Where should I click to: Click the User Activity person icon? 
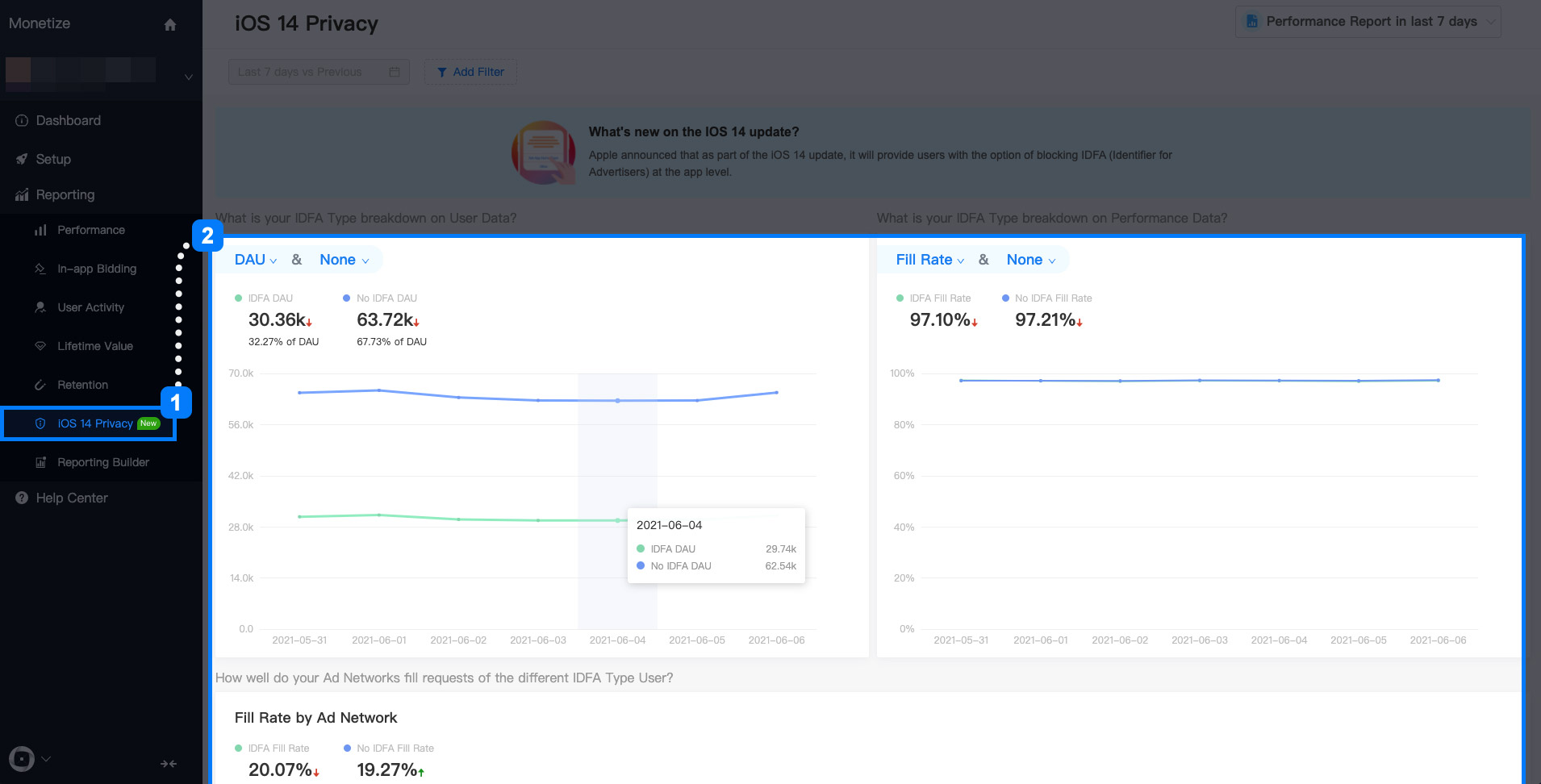click(41, 307)
